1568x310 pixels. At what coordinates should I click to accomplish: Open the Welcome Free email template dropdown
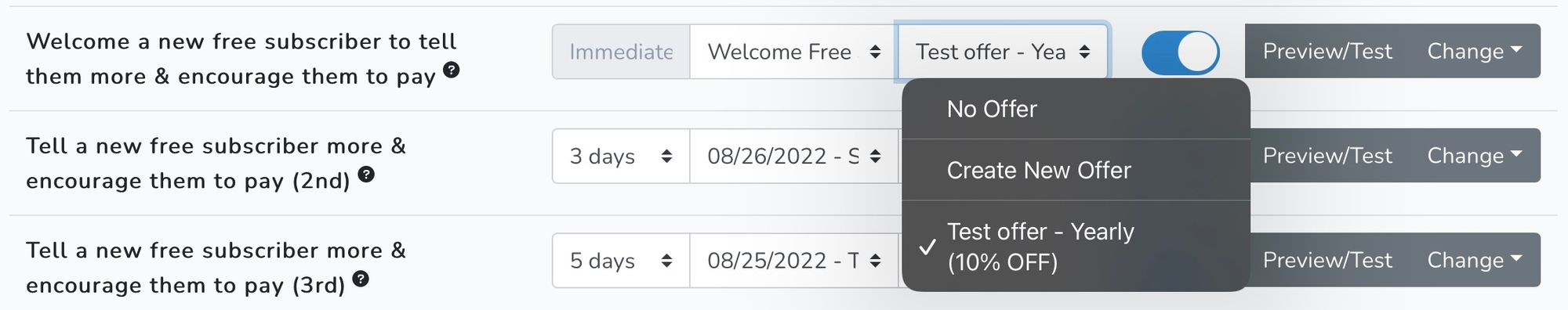(x=793, y=52)
